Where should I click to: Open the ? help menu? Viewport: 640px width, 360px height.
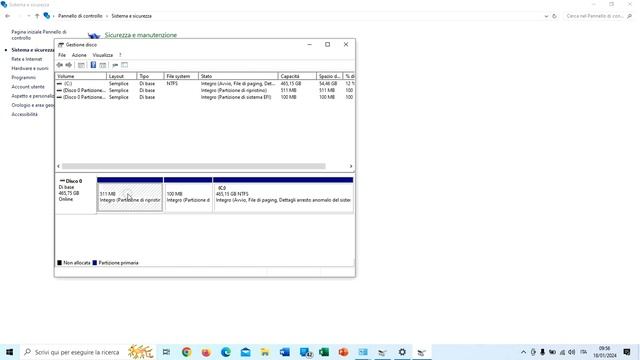click(x=120, y=55)
